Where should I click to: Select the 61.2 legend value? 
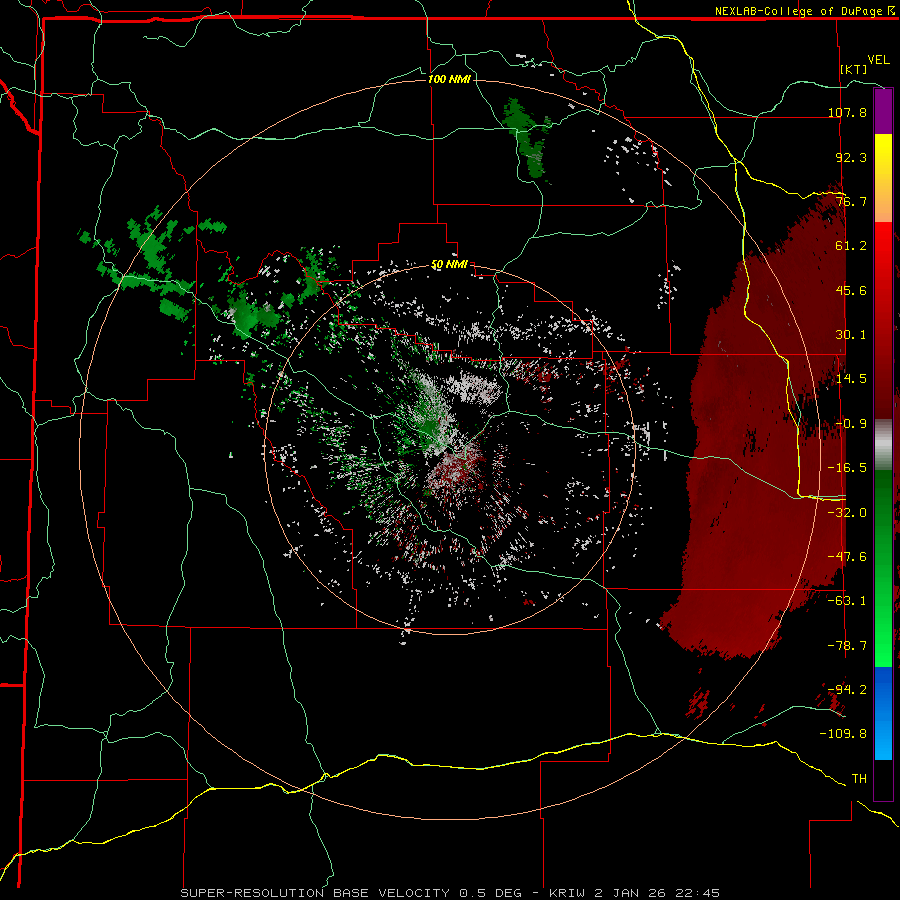851,246
